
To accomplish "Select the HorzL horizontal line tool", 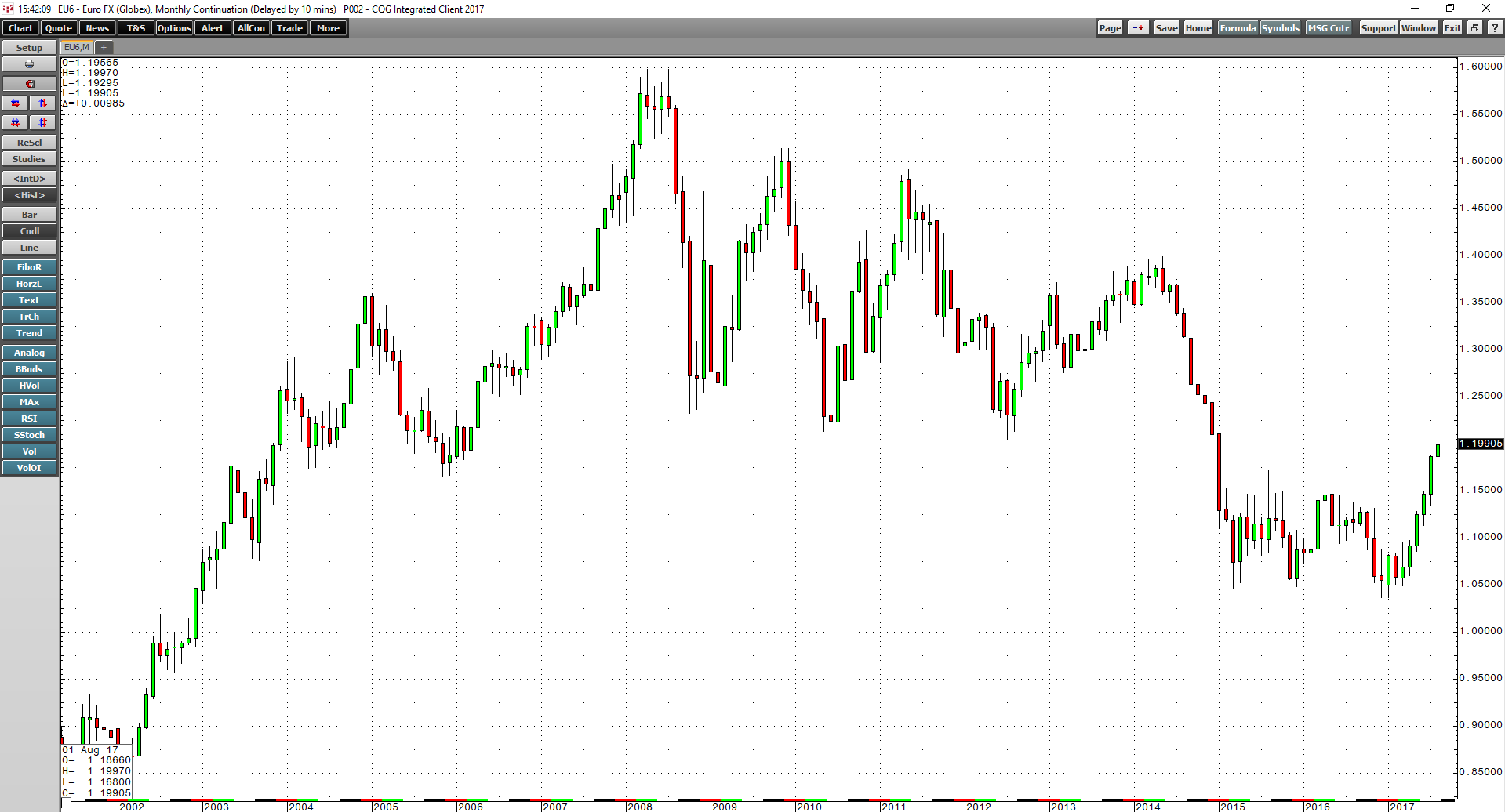I will 29,284.
